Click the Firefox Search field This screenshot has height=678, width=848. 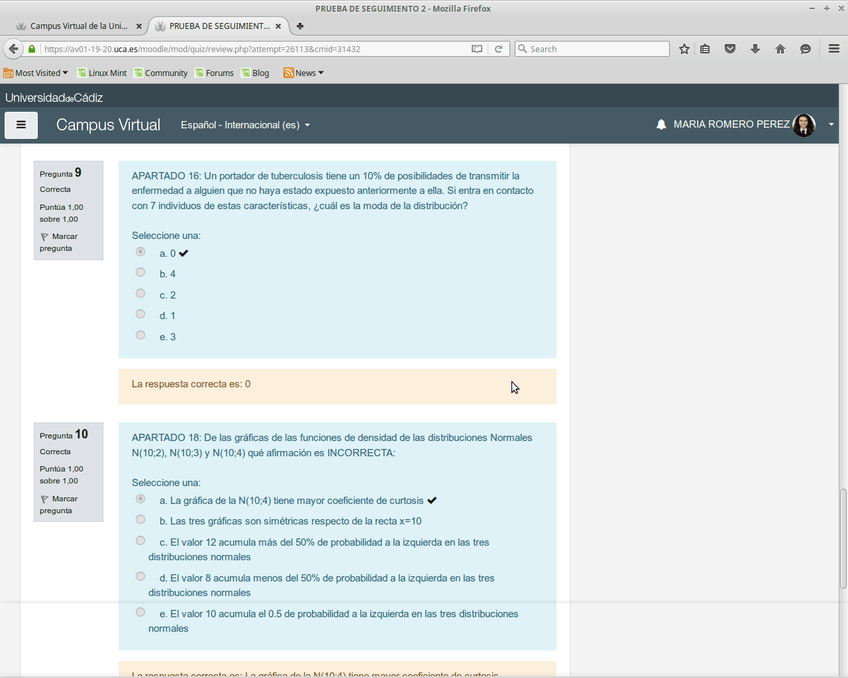(x=592, y=49)
